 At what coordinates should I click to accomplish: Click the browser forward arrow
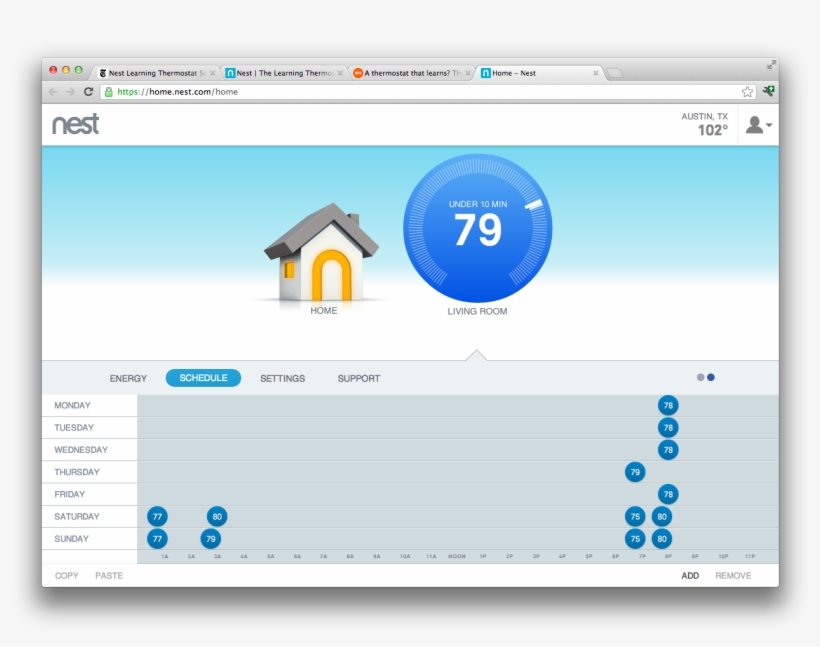tap(71, 92)
